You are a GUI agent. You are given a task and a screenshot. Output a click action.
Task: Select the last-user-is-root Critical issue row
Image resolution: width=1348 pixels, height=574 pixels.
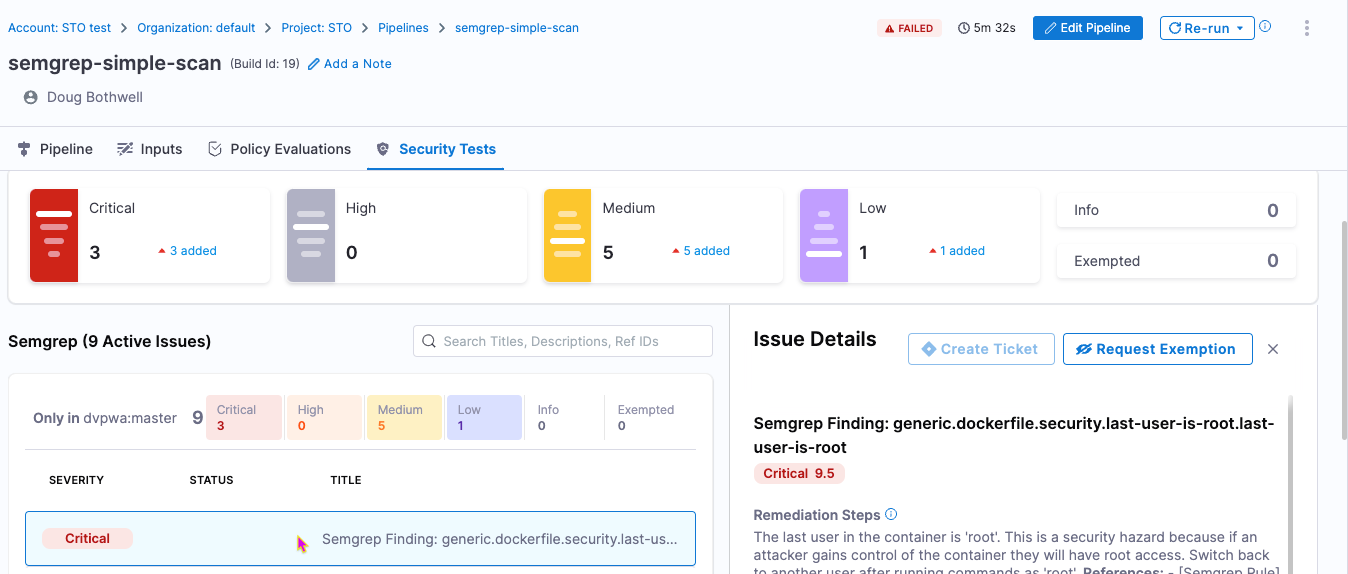tap(360, 539)
